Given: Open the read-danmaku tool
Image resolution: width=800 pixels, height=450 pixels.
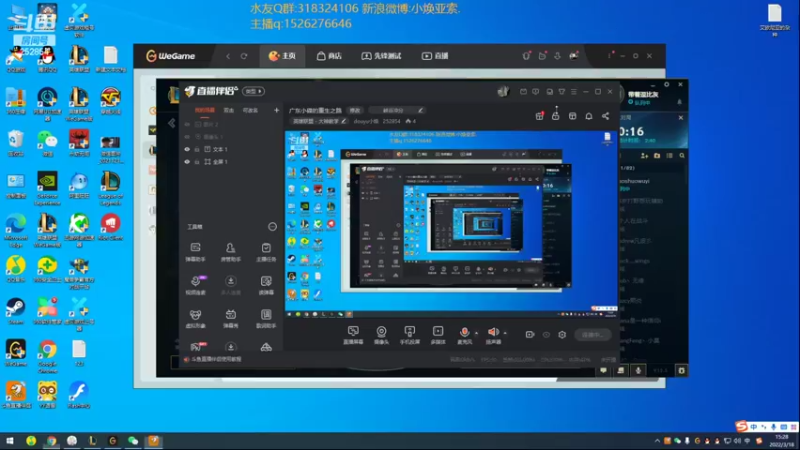Looking at the screenshot, I should 266,285.
